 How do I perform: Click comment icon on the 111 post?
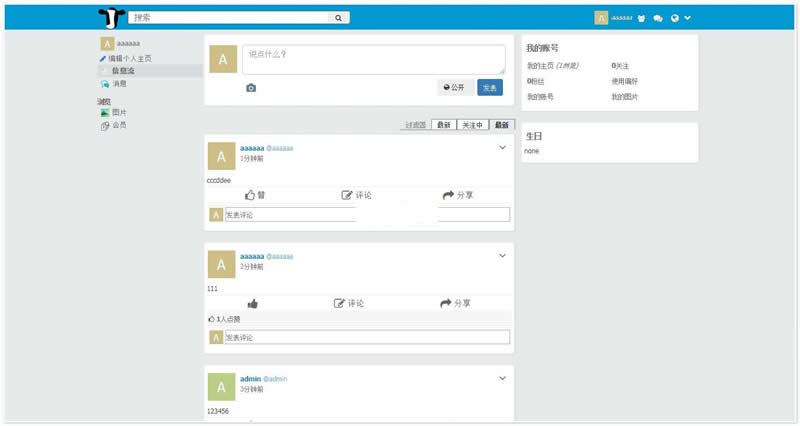coord(340,303)
